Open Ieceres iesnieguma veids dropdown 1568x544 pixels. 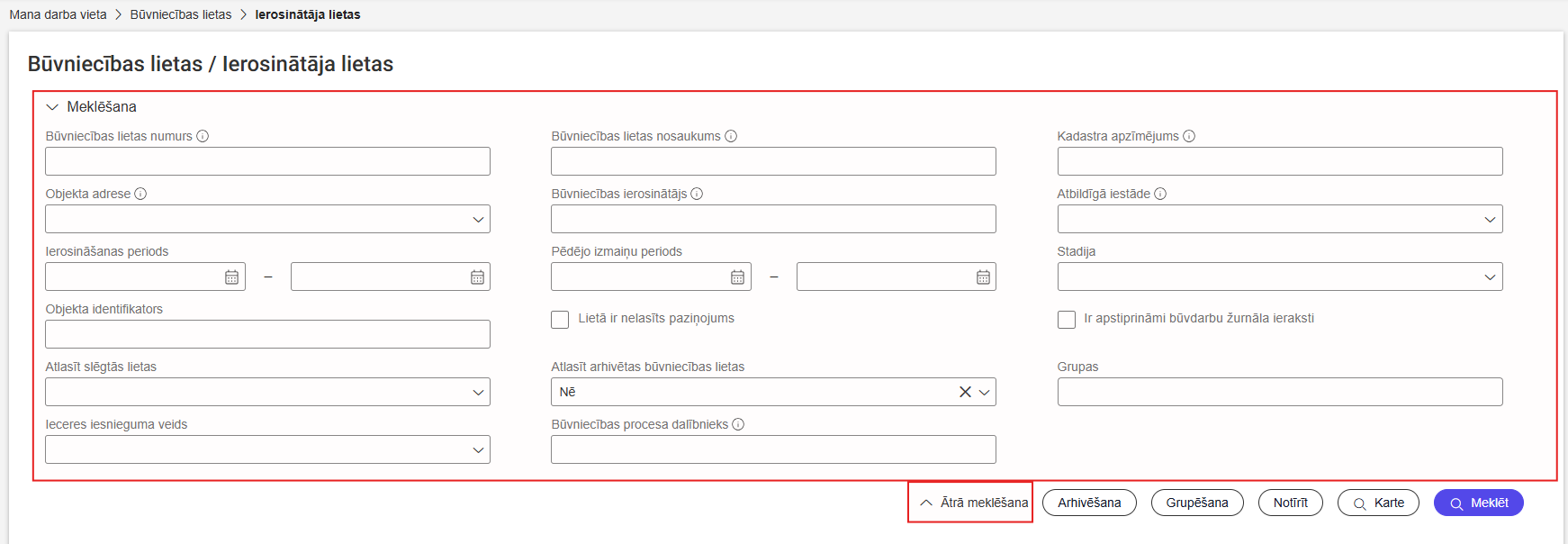click(x=267, y=449)
